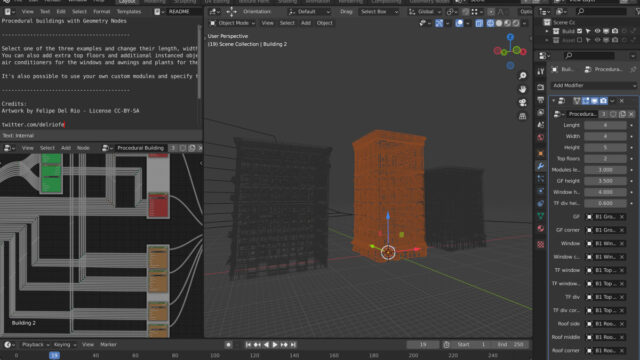Toggle modifier edit mode display button
The image size is (640, 360).
click(x=586, y=101)
